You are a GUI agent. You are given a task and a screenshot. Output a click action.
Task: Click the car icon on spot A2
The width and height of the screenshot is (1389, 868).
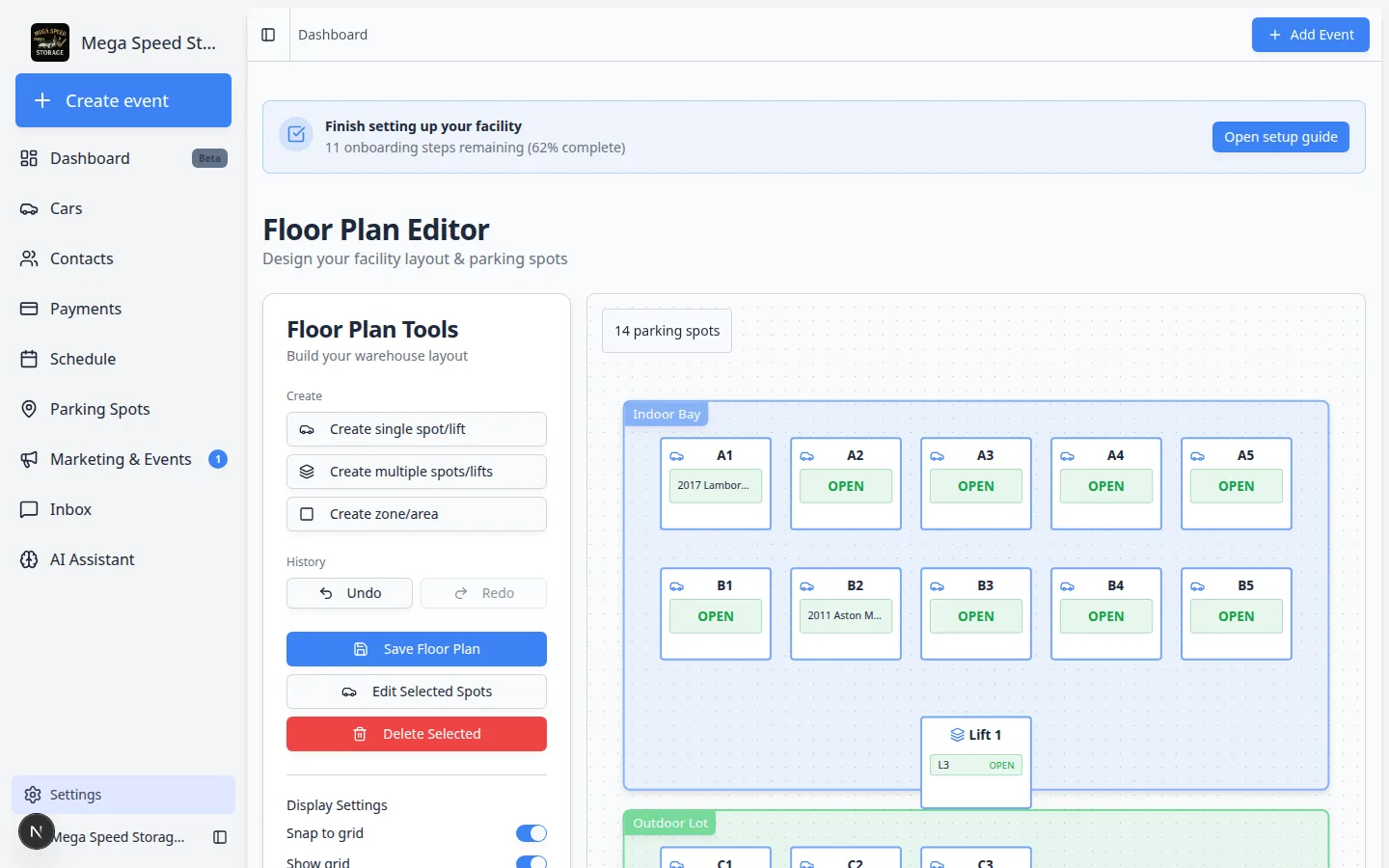(807, 456)
